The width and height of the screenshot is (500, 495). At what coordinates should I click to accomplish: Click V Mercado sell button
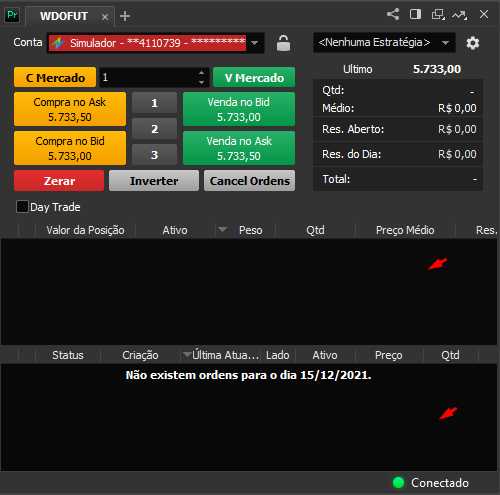[x=254, y=77]
